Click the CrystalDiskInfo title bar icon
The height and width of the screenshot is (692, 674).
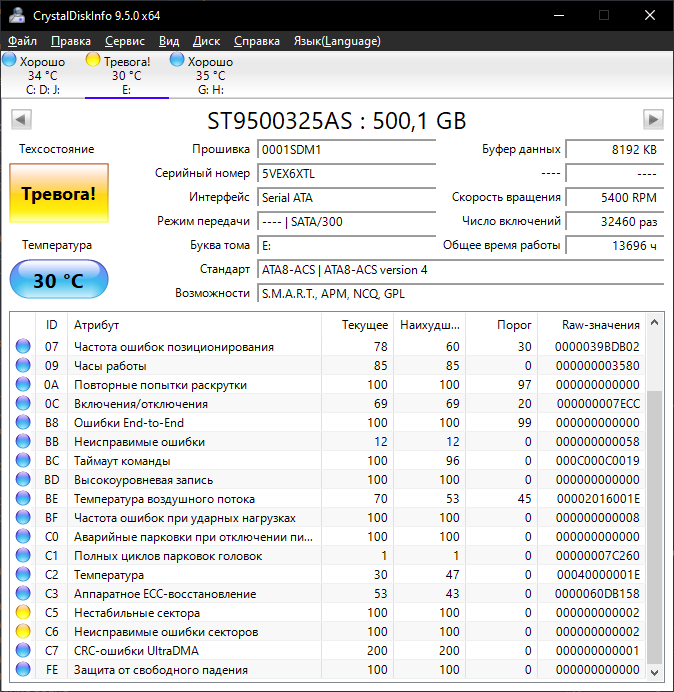pyautogui.click(x=17, y=15)
